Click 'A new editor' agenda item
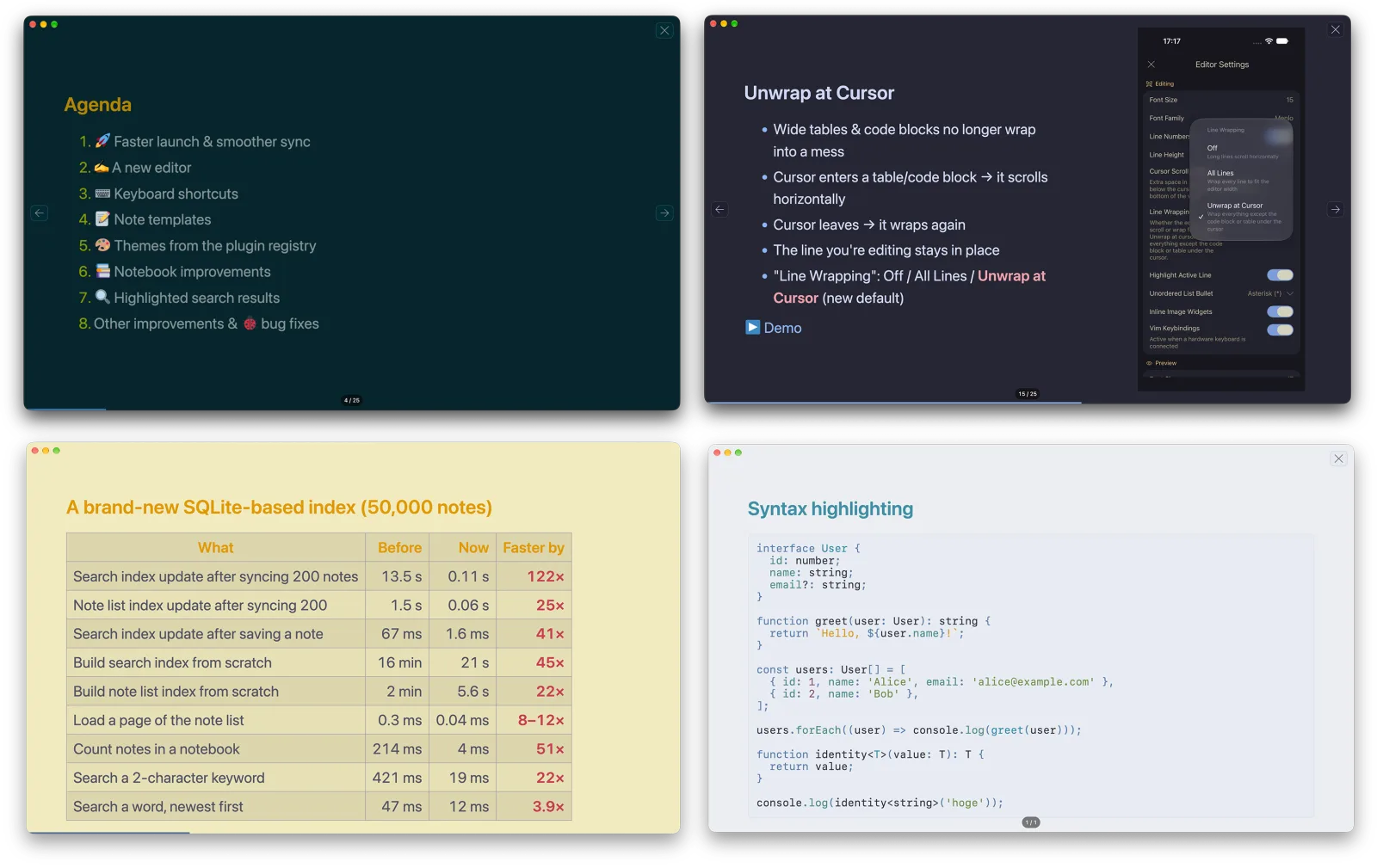 point(151,168)
